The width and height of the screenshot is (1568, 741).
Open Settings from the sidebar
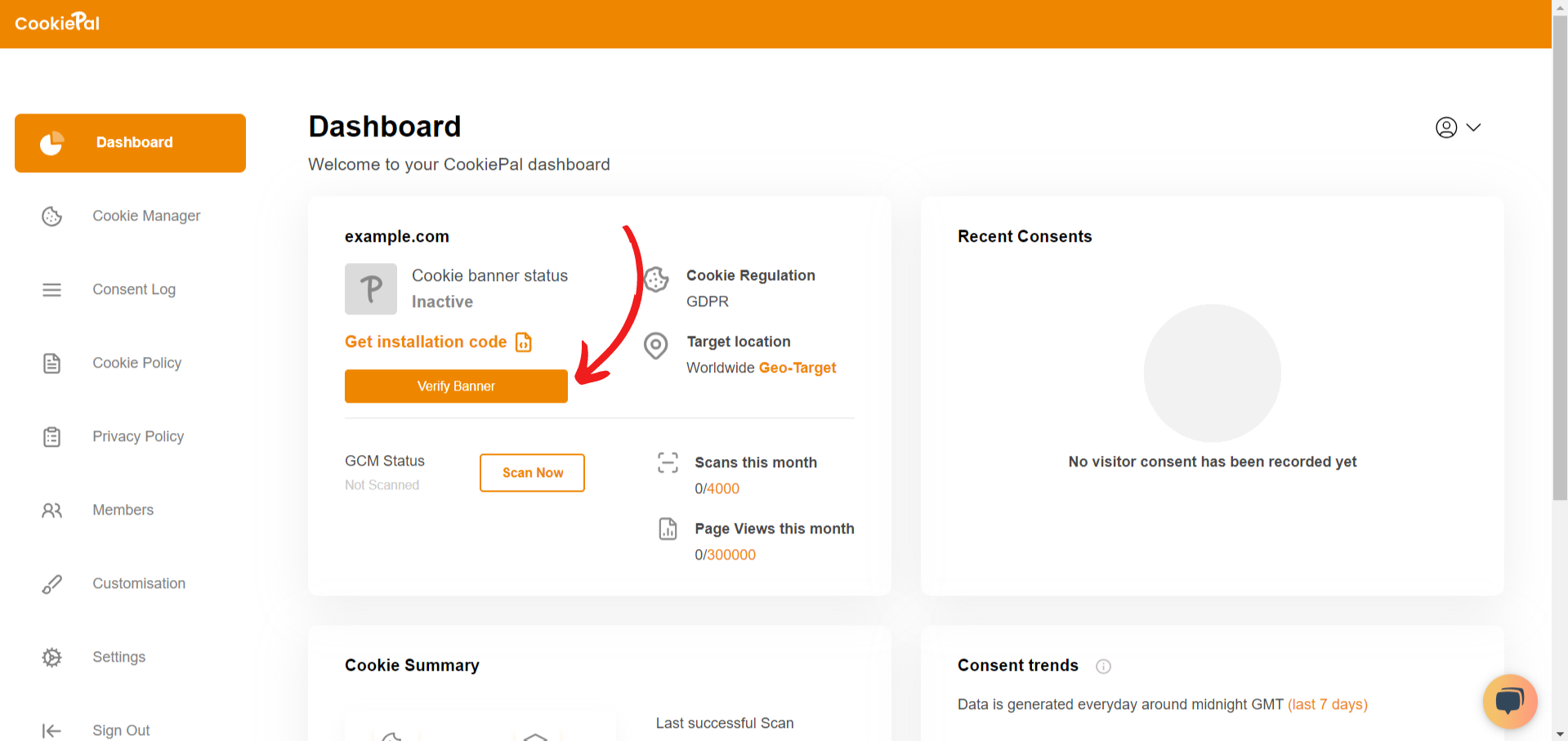(118, 657)
